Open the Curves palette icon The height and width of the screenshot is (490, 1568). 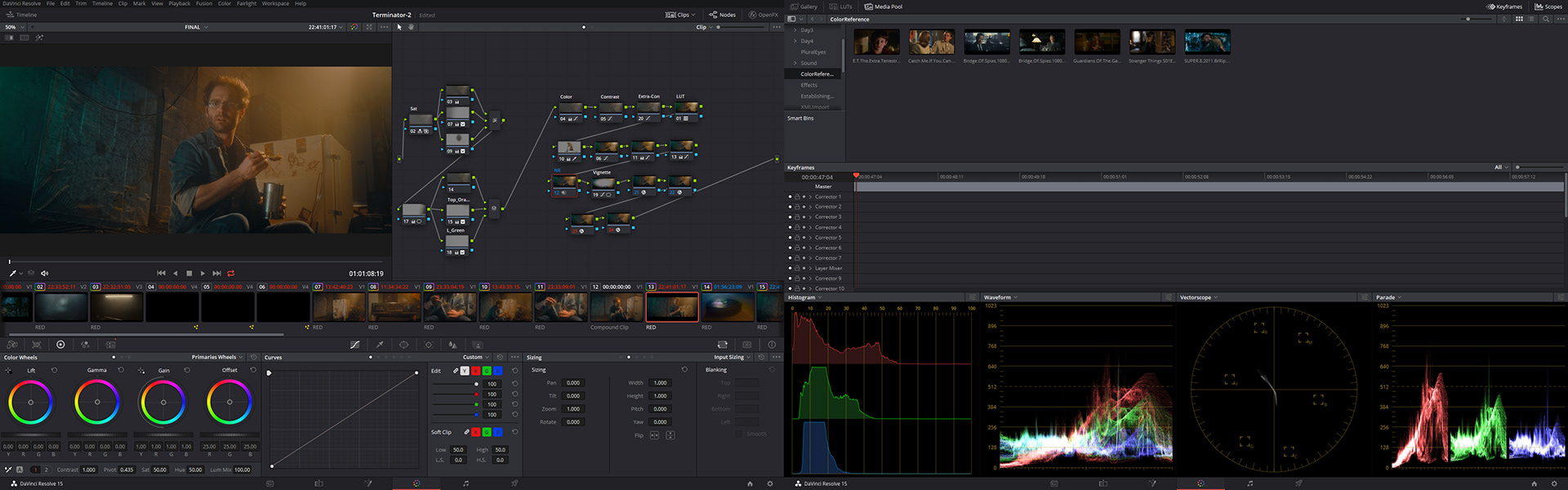tap(354, 345)
